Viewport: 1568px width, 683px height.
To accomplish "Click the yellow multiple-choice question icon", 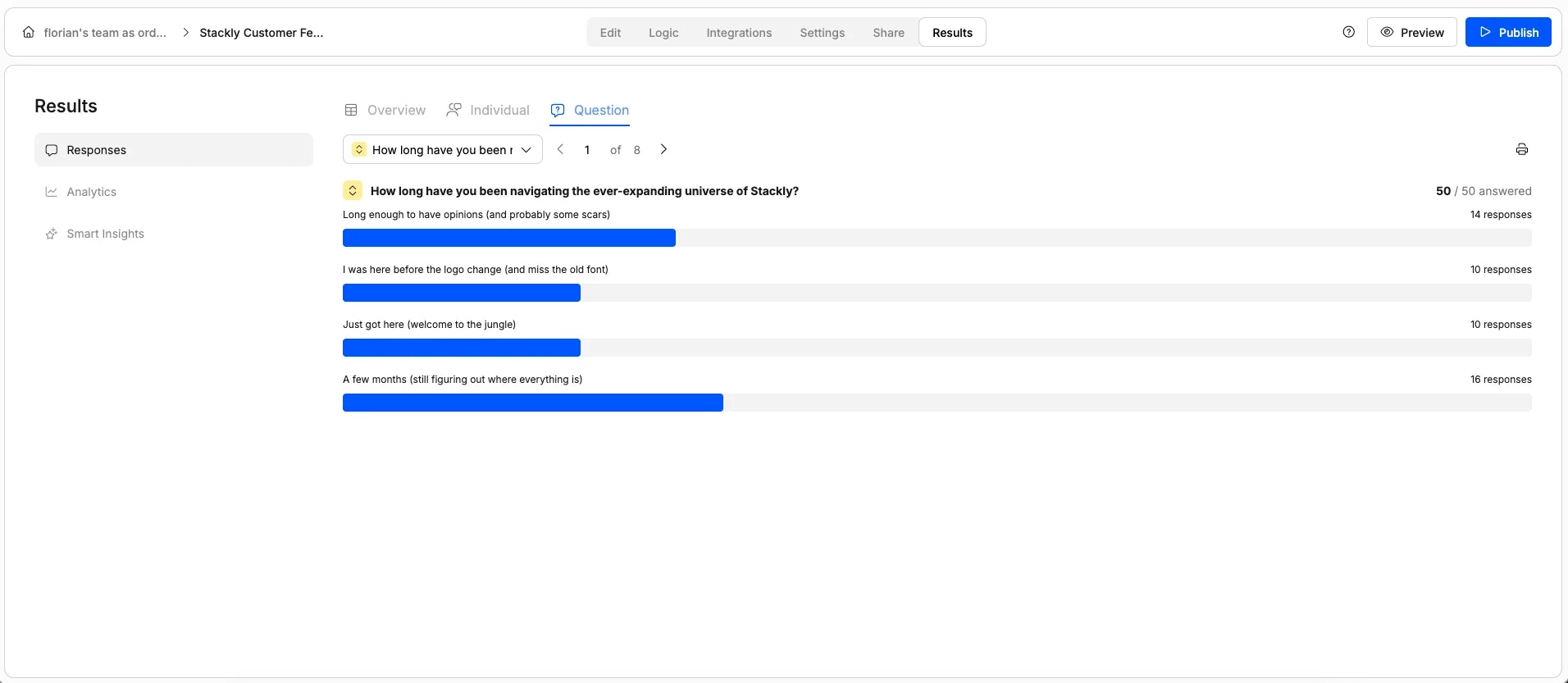I will click(x=352, y=189).
